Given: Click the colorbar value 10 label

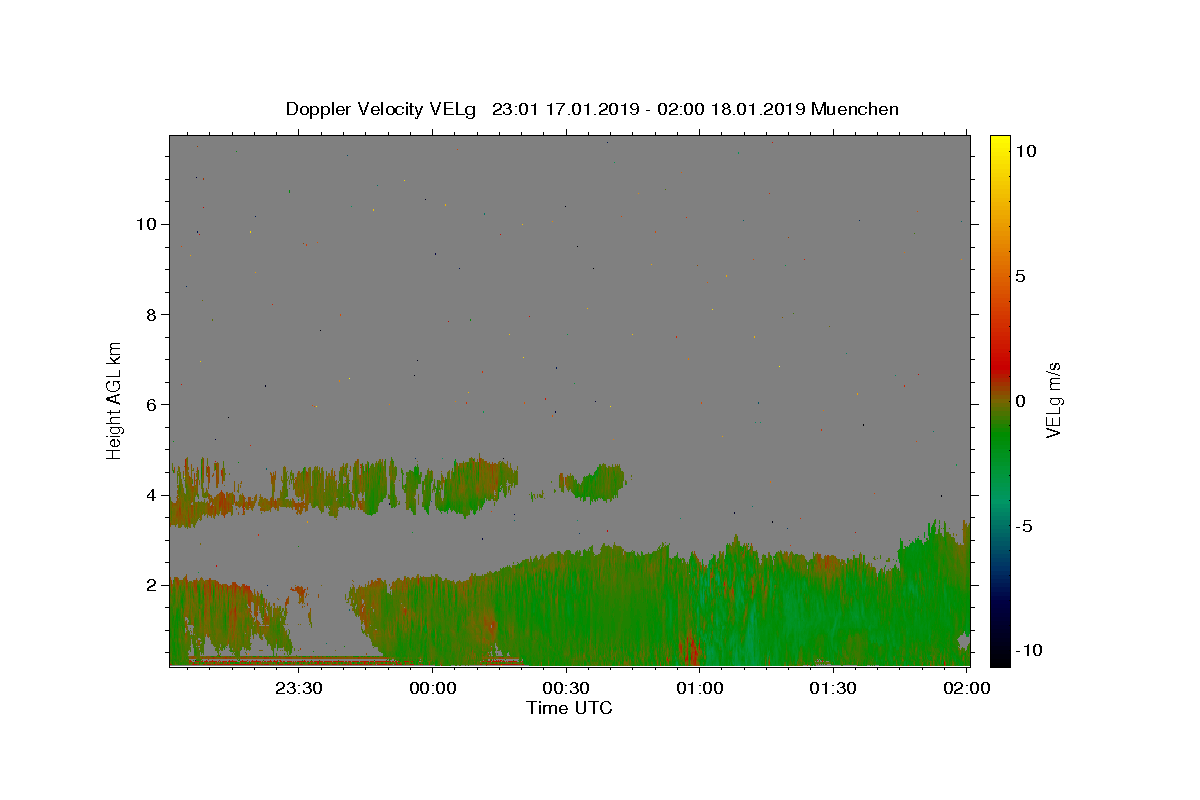Looking at the screenshot, I should (1025, 151).
